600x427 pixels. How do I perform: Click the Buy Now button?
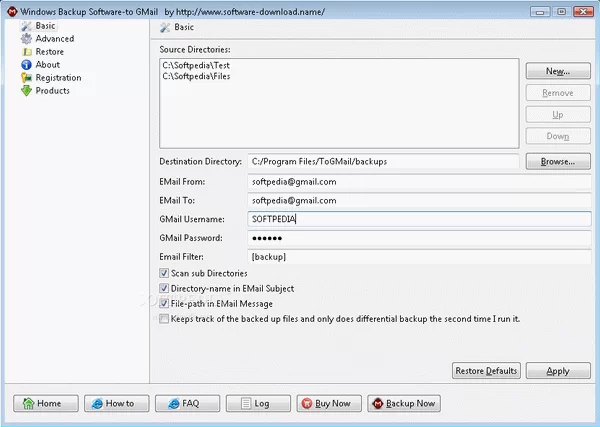(x=329, y=403)
